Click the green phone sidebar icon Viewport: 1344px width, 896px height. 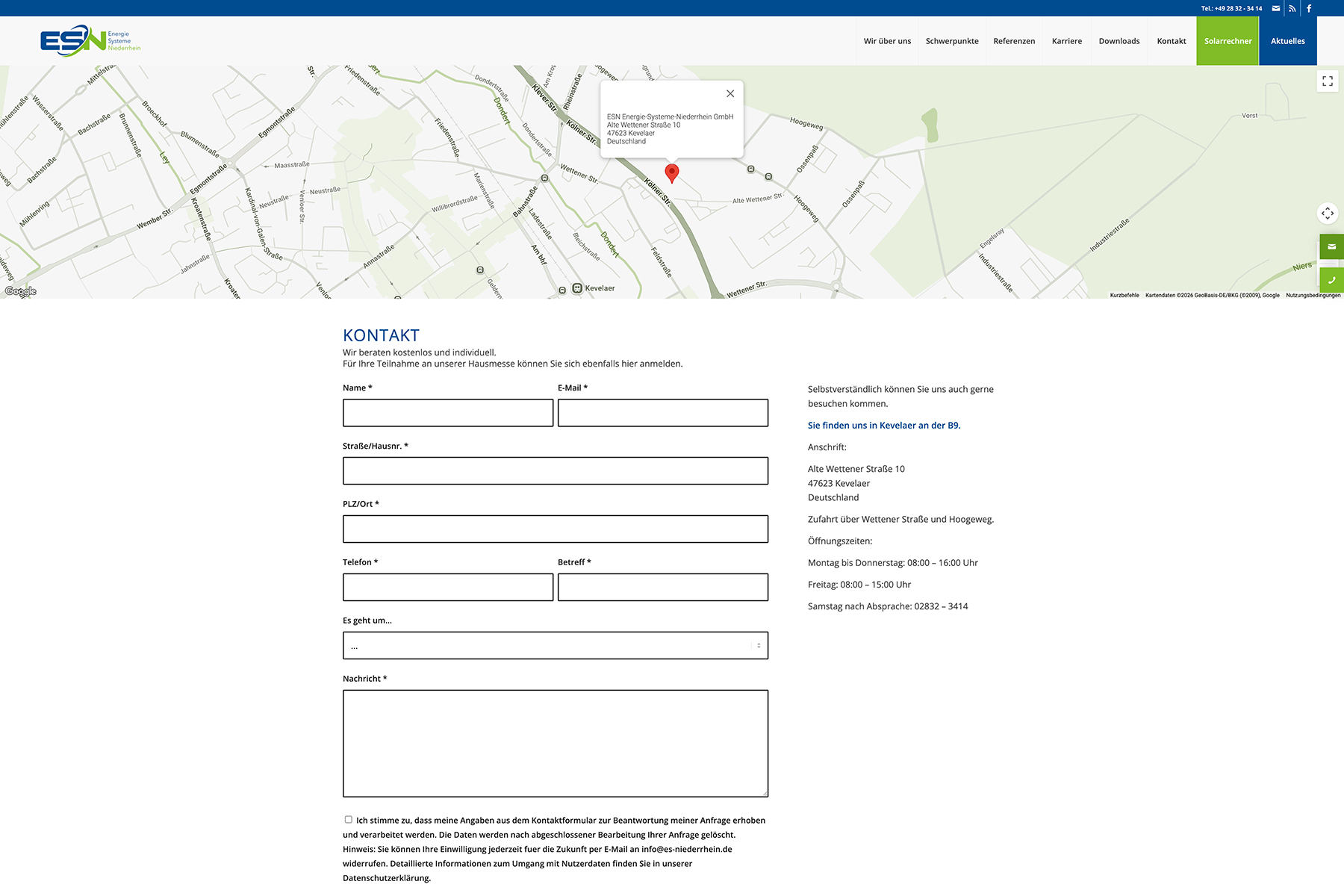tap(1331, 280)
